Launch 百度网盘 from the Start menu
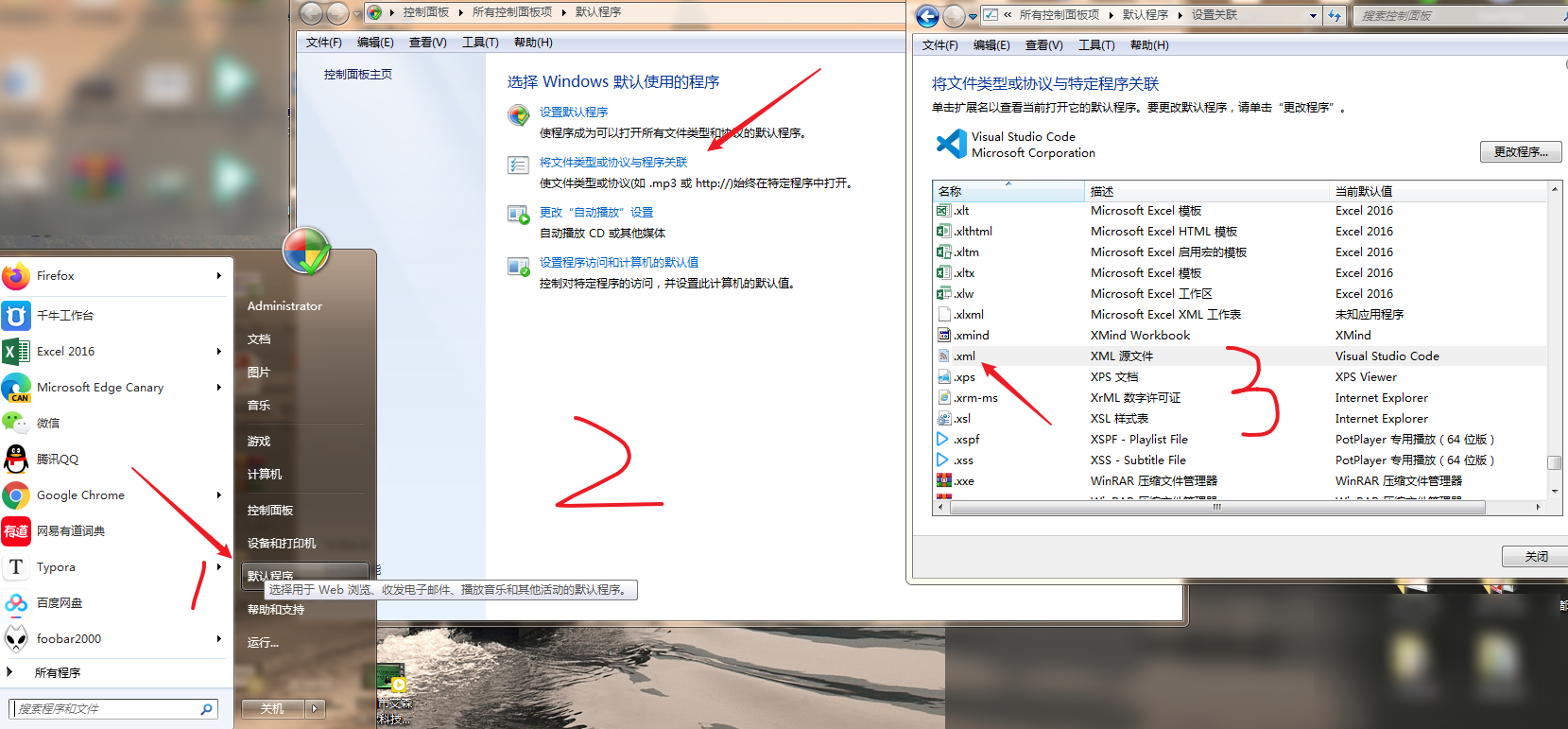Screen dimensions: 1568x729 113,603
